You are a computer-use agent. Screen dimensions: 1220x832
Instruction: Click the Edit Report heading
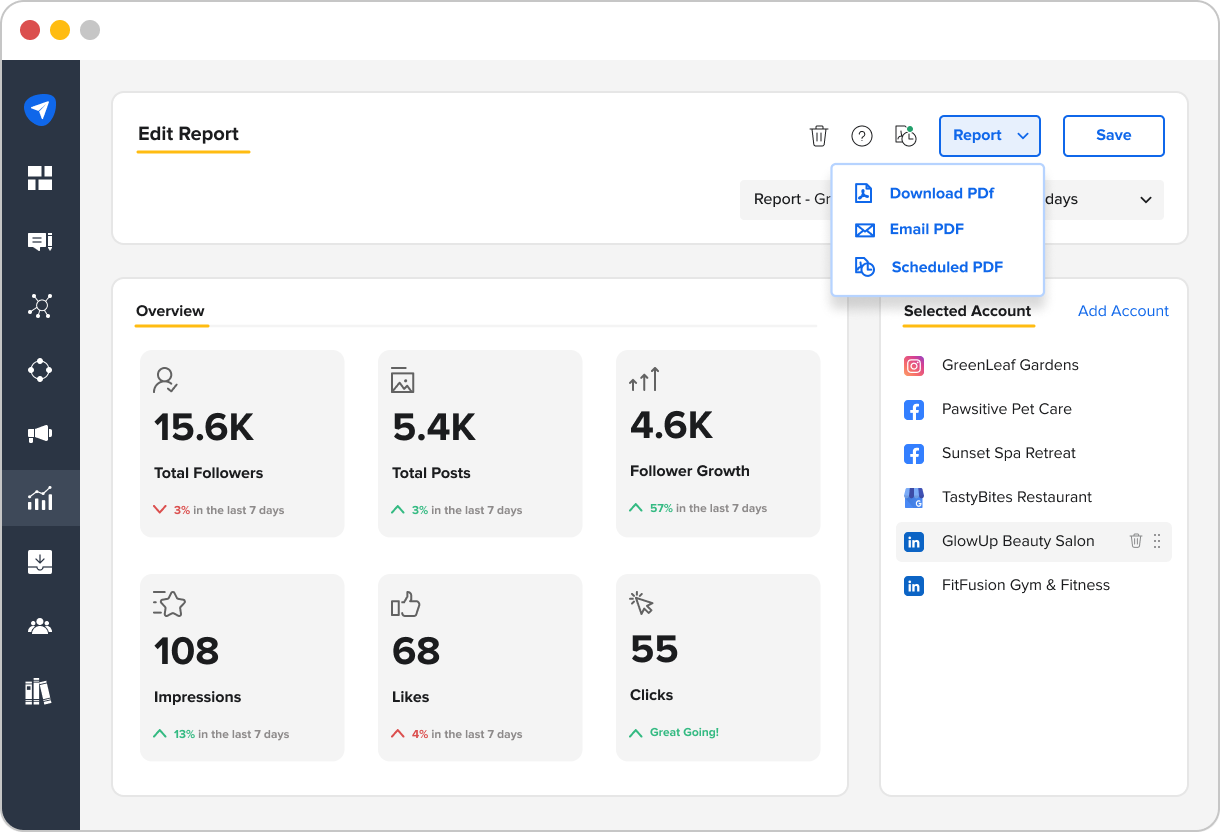click(x=189, y=134)
